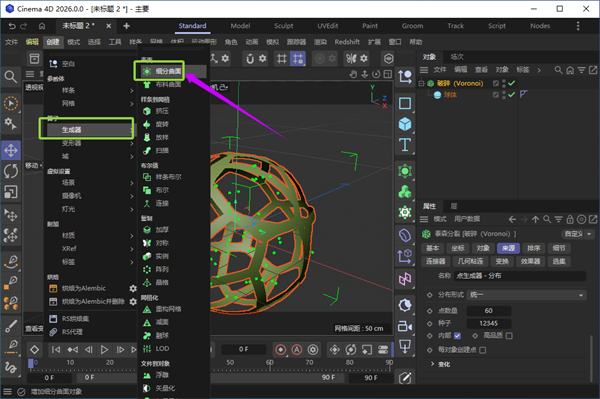Add a Cube primitive from the palette

(x=405, y=124)
